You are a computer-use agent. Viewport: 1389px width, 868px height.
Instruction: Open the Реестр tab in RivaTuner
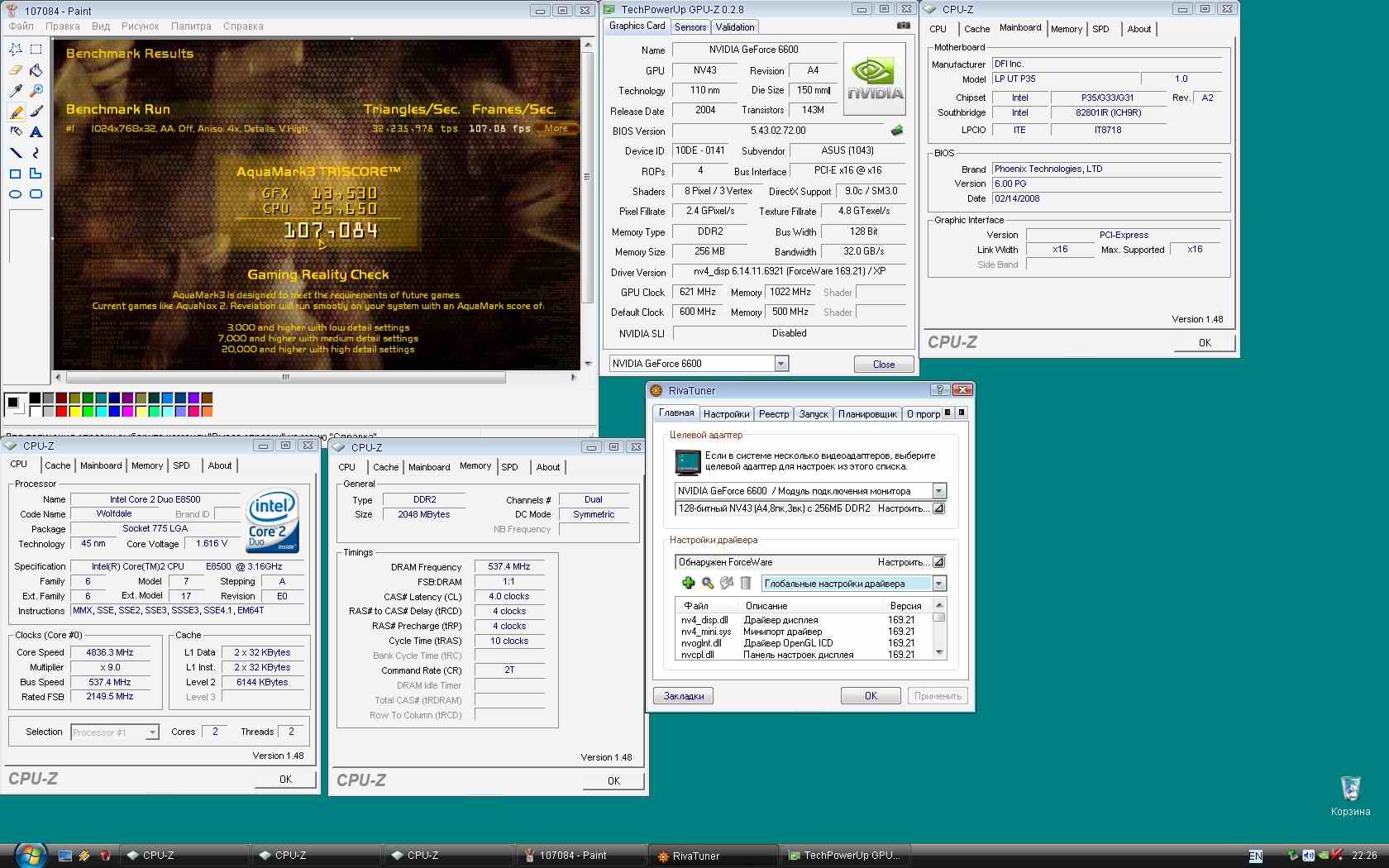pyautogui.click(x=774, y=414)
